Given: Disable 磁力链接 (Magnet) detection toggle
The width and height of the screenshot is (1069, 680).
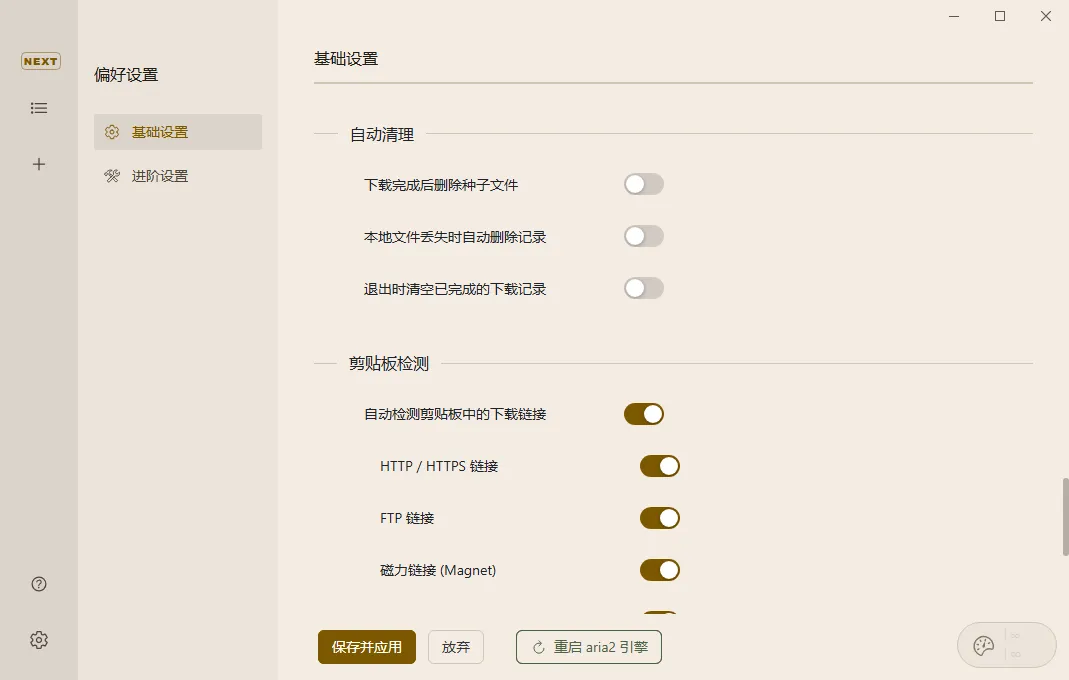Looking at the screenshot, I should tap(659, 570).
